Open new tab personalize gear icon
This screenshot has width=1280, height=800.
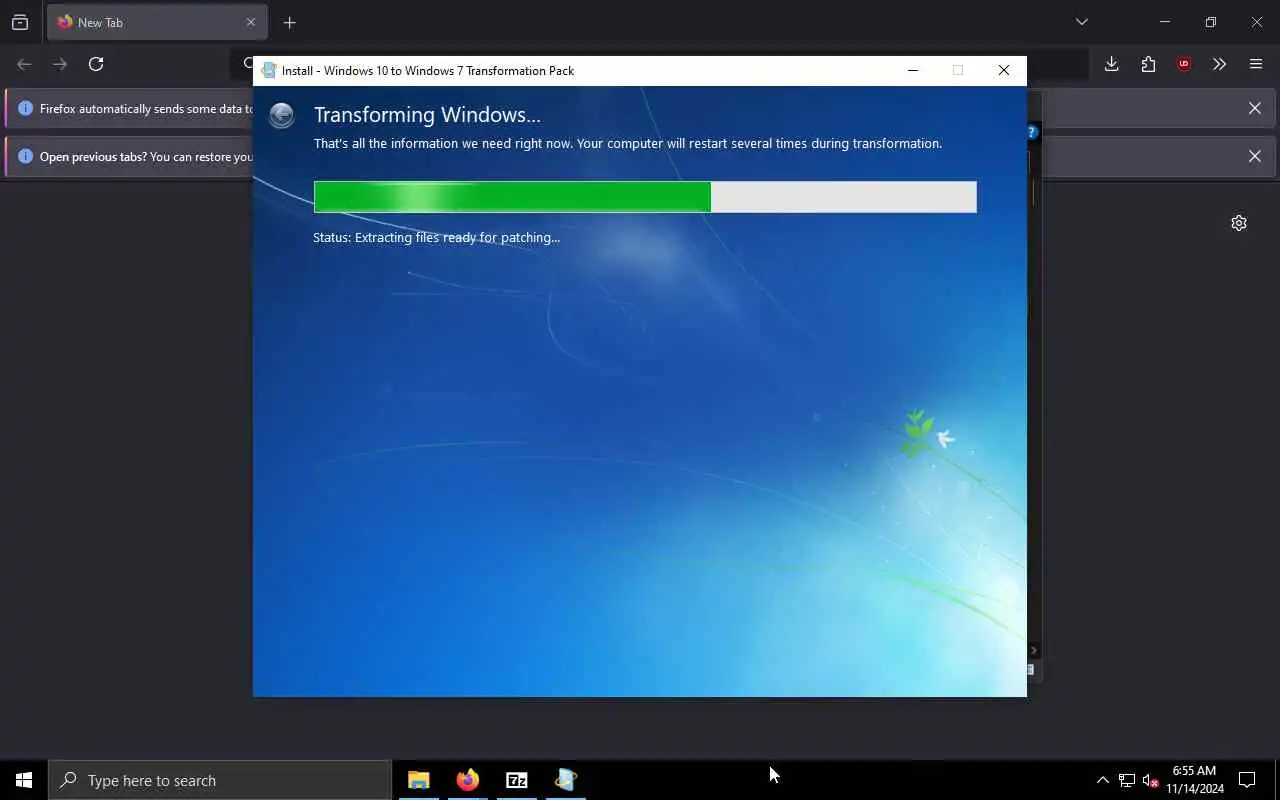1239,223
